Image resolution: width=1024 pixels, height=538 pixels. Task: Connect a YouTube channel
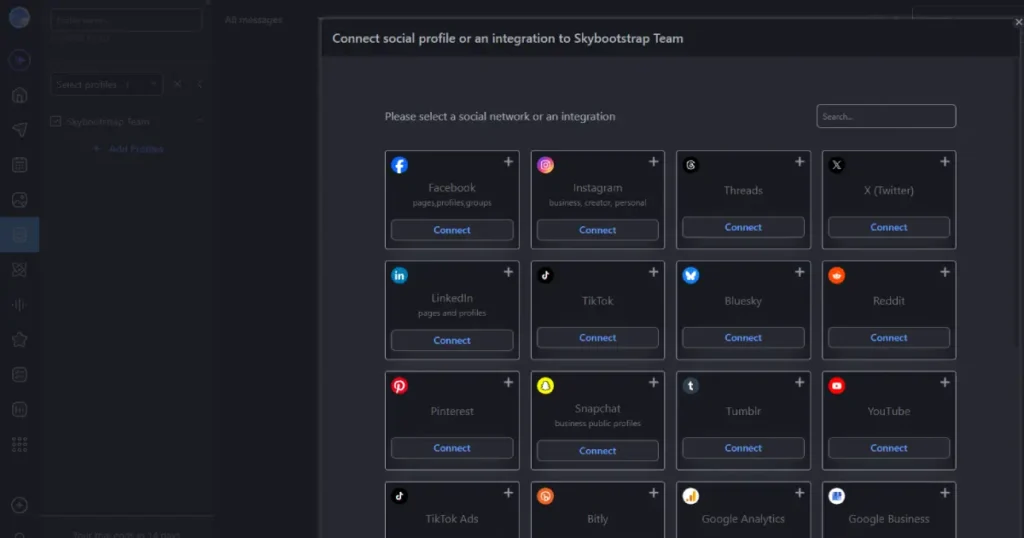(889, 448)
